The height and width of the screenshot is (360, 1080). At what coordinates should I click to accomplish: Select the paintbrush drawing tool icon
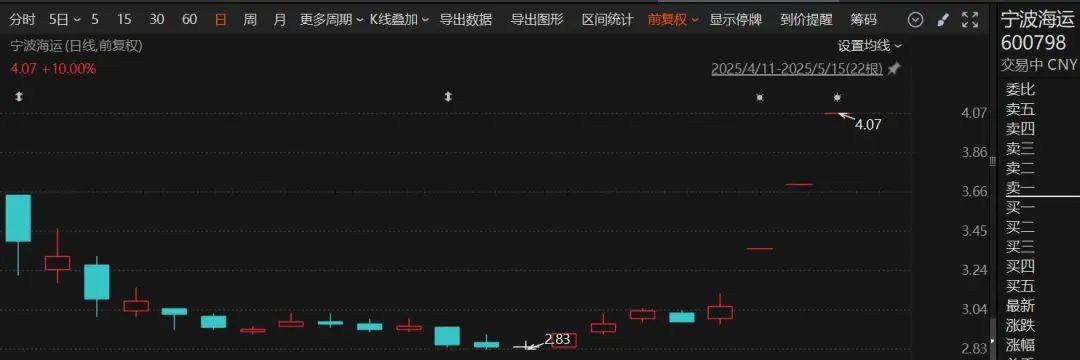(x=944, y=20)
